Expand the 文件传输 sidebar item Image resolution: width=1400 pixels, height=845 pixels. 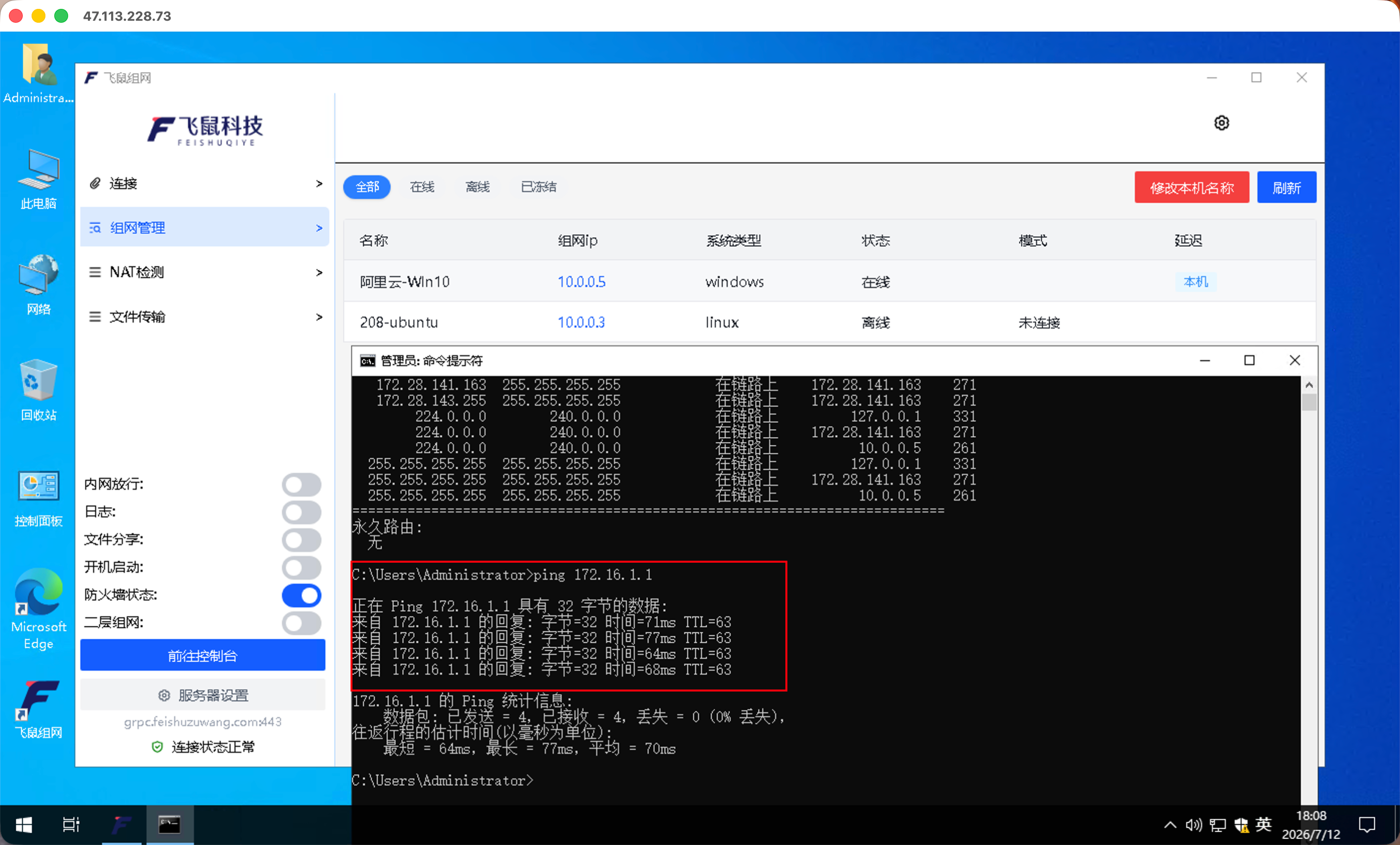pyautogui.click(x=204, y=316)
